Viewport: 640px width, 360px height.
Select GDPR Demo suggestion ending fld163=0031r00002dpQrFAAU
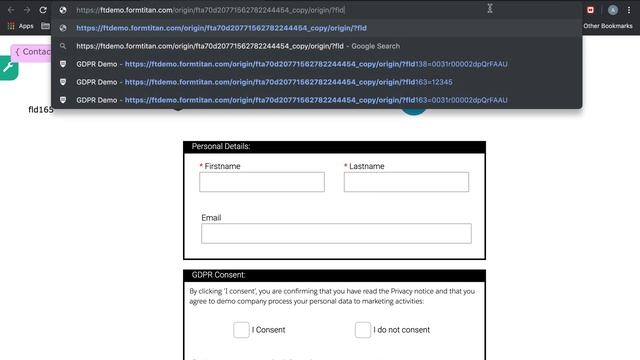point(317,100)
